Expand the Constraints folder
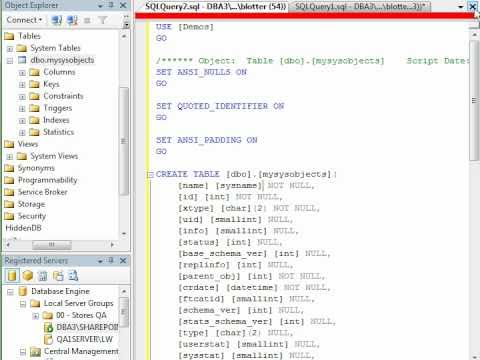Image resolution: width=480 pixels, height=360 pixels. coord(22,97)
